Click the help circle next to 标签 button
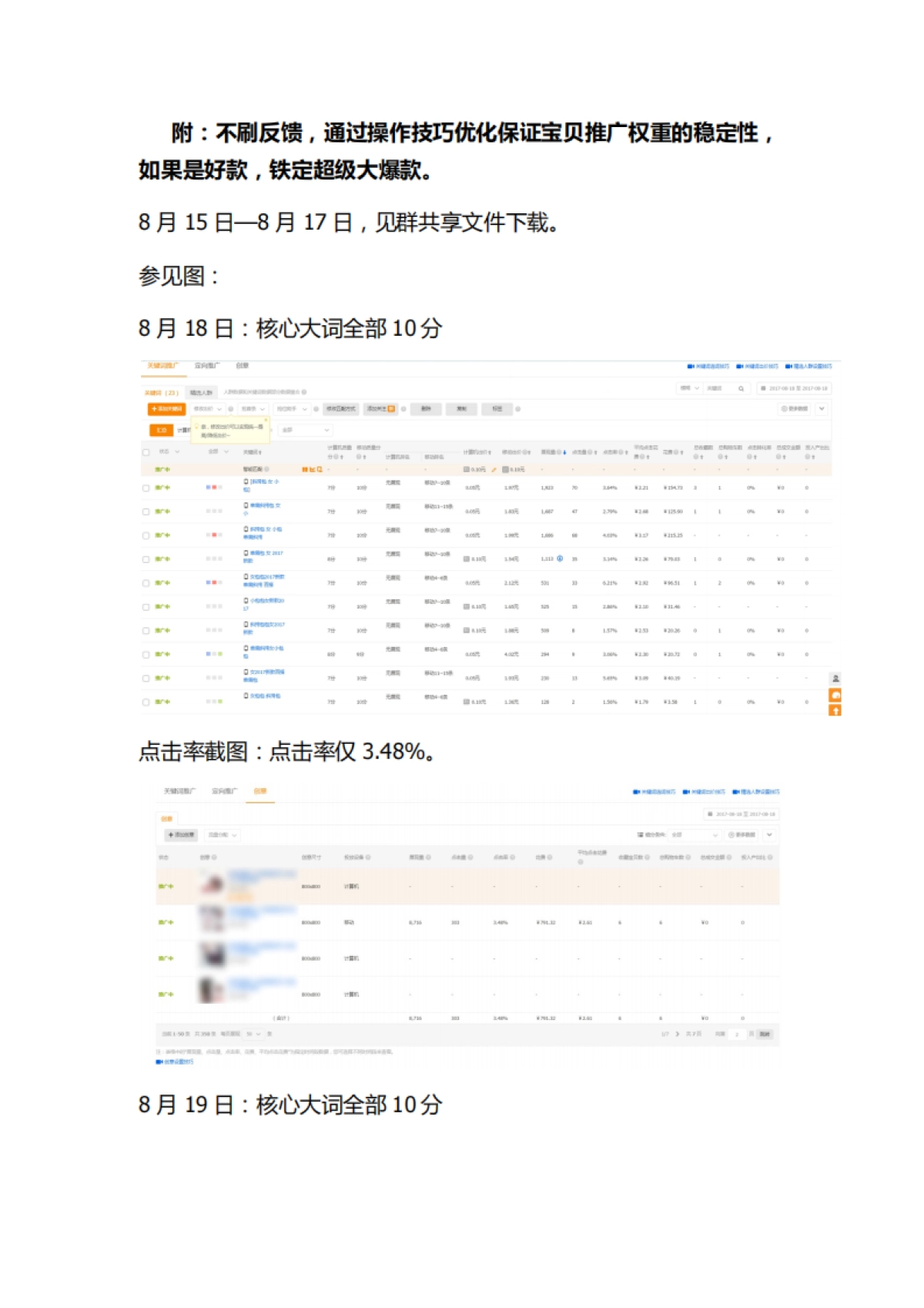924x1308 pixels. [517, 409]
